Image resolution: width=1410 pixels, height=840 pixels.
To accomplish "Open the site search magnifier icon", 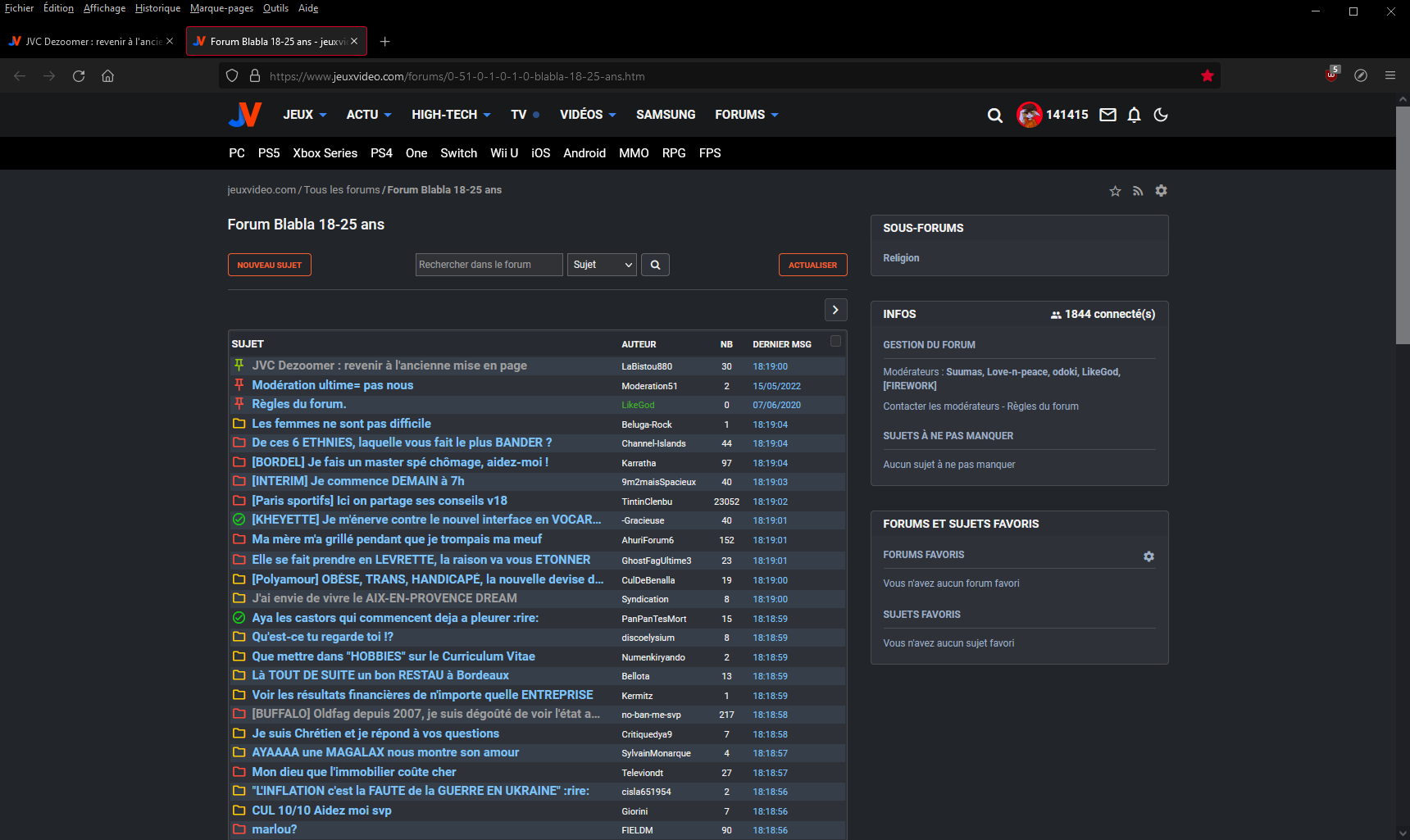I will pos(994,116).
